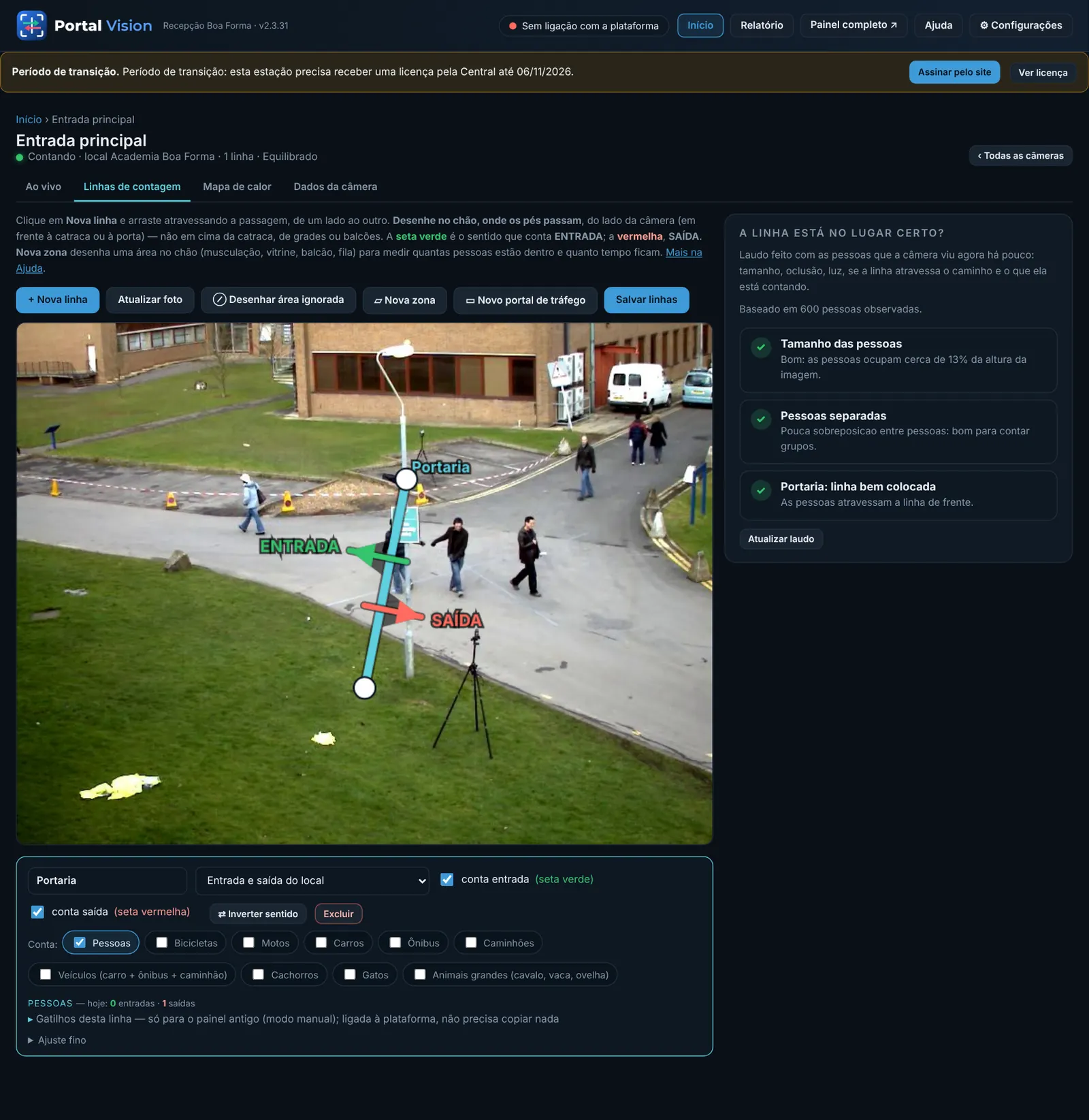Screen dimensions: 1089x1120
Task: Expand Ajuste fino section
Action: pos(57,1040)
